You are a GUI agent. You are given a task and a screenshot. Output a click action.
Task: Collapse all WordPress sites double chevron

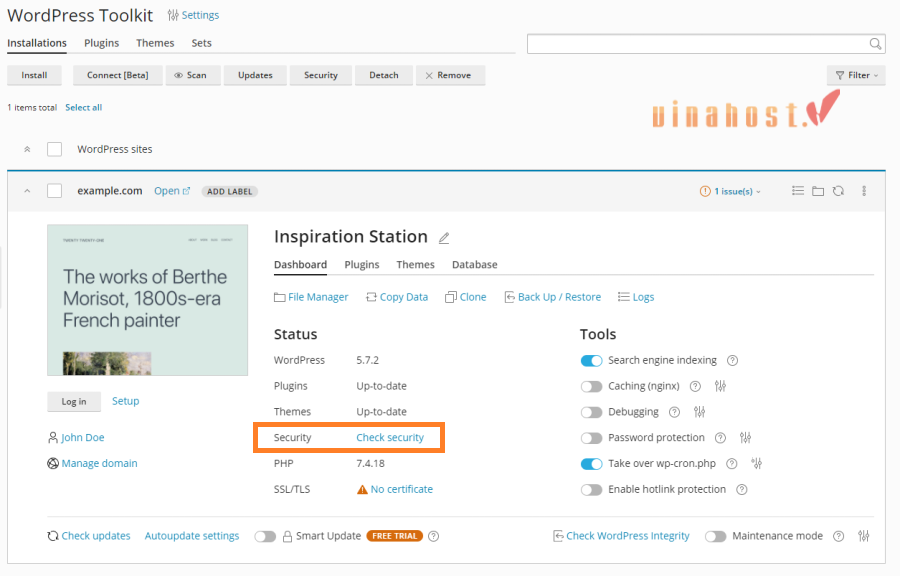coord(27,149)
